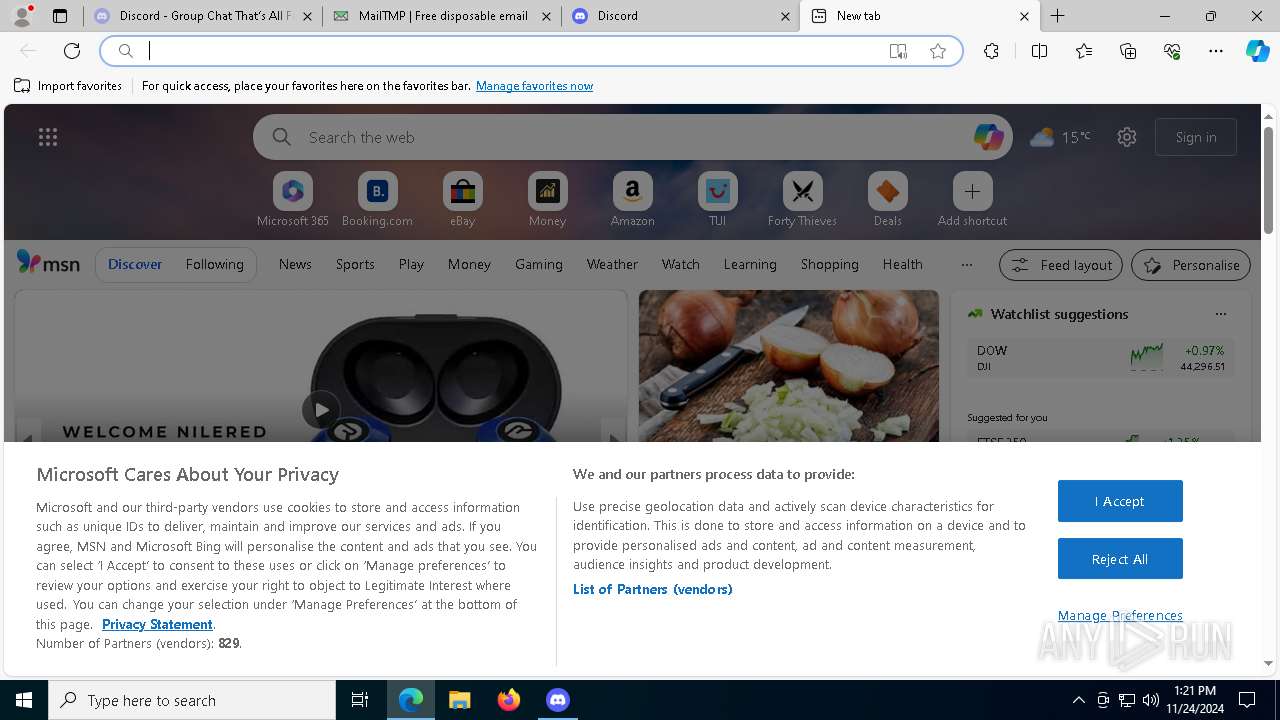This screenshot has height=720, width=1280.
Task: Focus the browser address bar
Action: click(x=530, y=51)
